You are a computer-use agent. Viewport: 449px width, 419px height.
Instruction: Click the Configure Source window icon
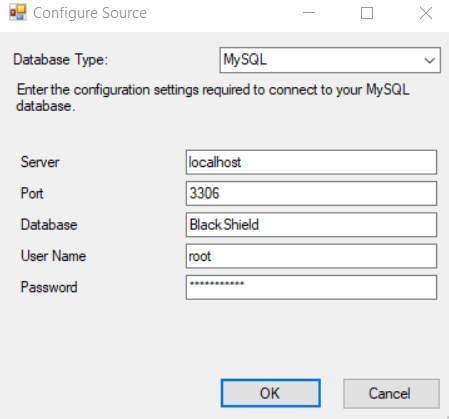(x=18, y=13)
